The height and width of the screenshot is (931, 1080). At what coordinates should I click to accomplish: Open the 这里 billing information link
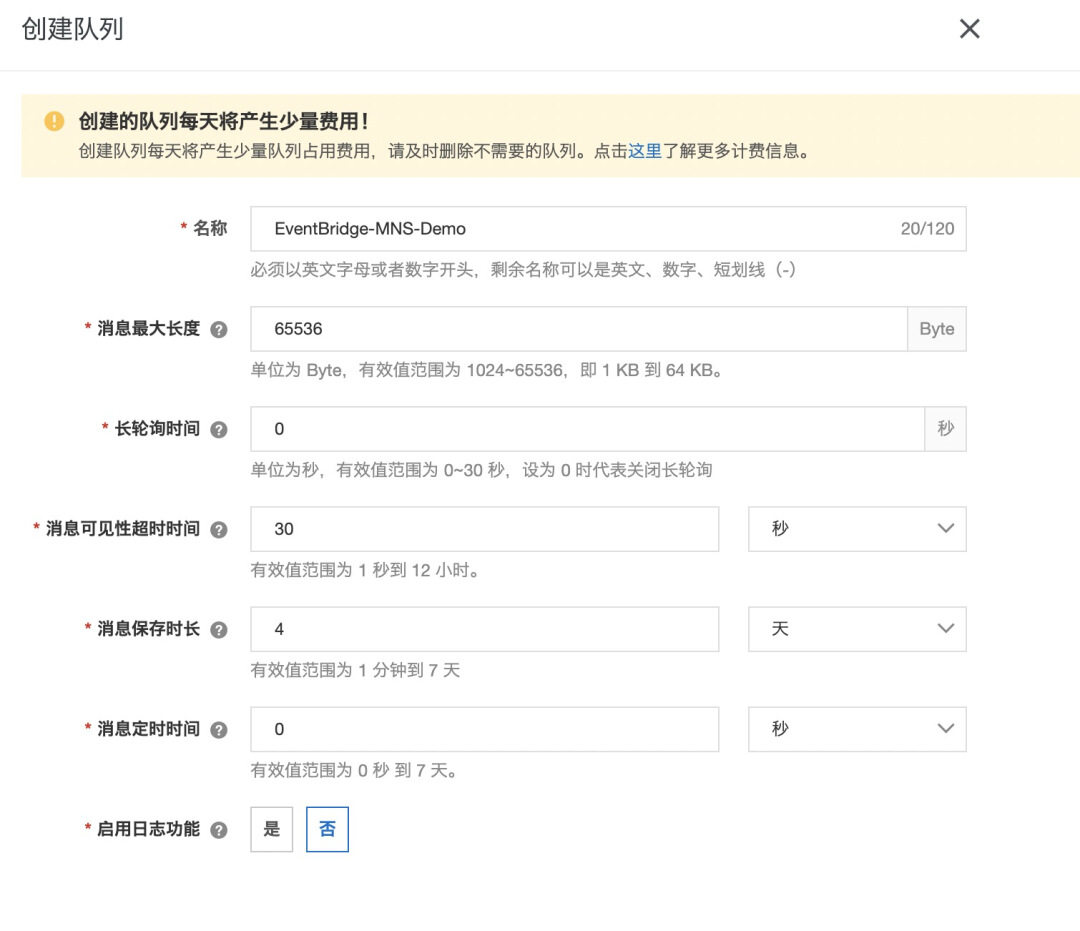coord(645,152)
